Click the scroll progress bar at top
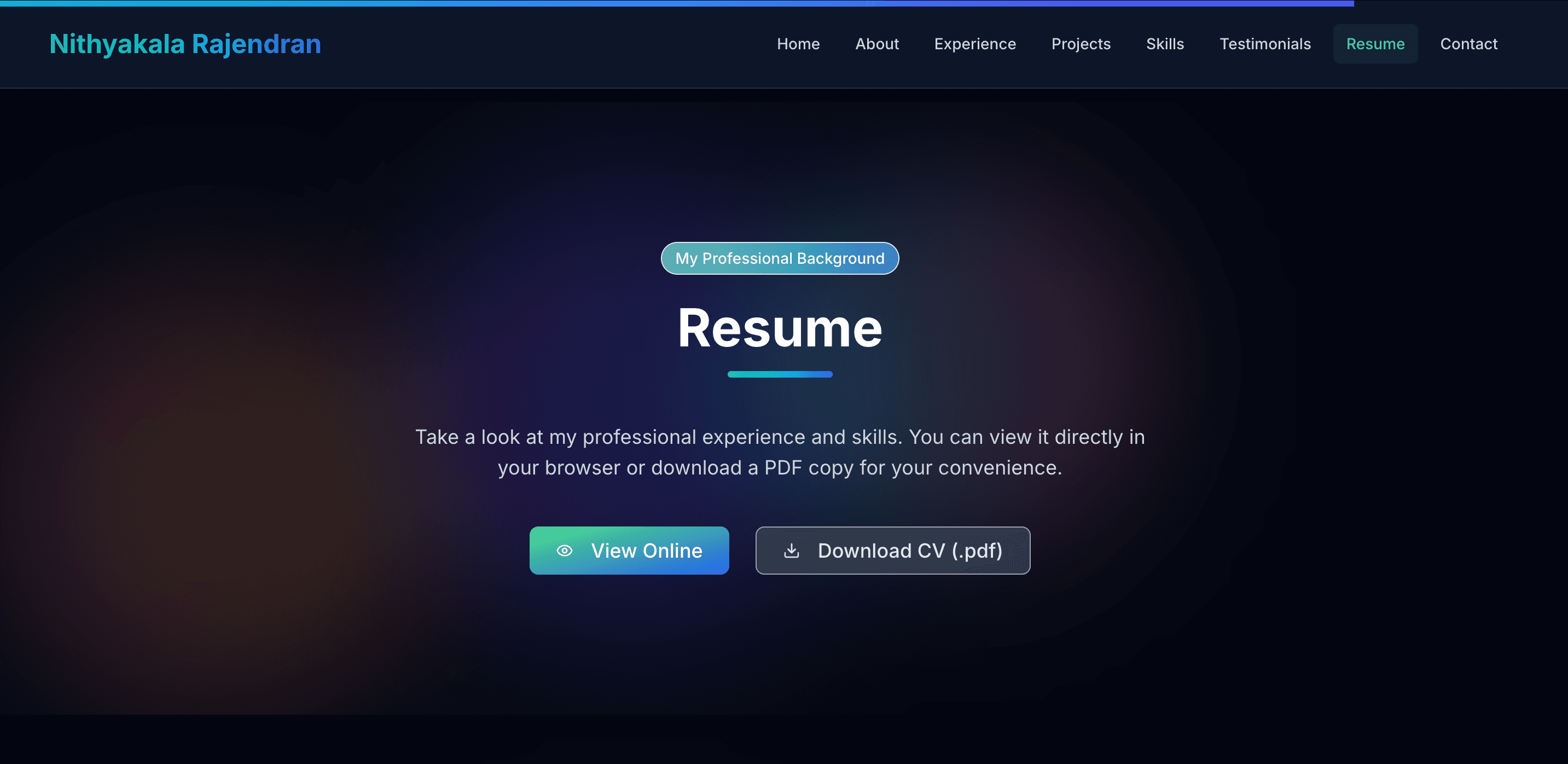The image size is (1568, 764). [x=676, y=3]
